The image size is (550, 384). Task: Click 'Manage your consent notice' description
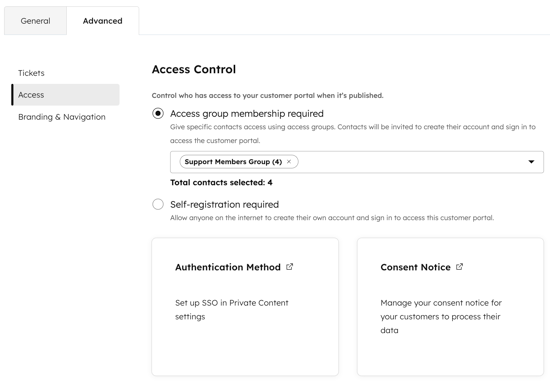pyautogui.click(x=441, y=316)
